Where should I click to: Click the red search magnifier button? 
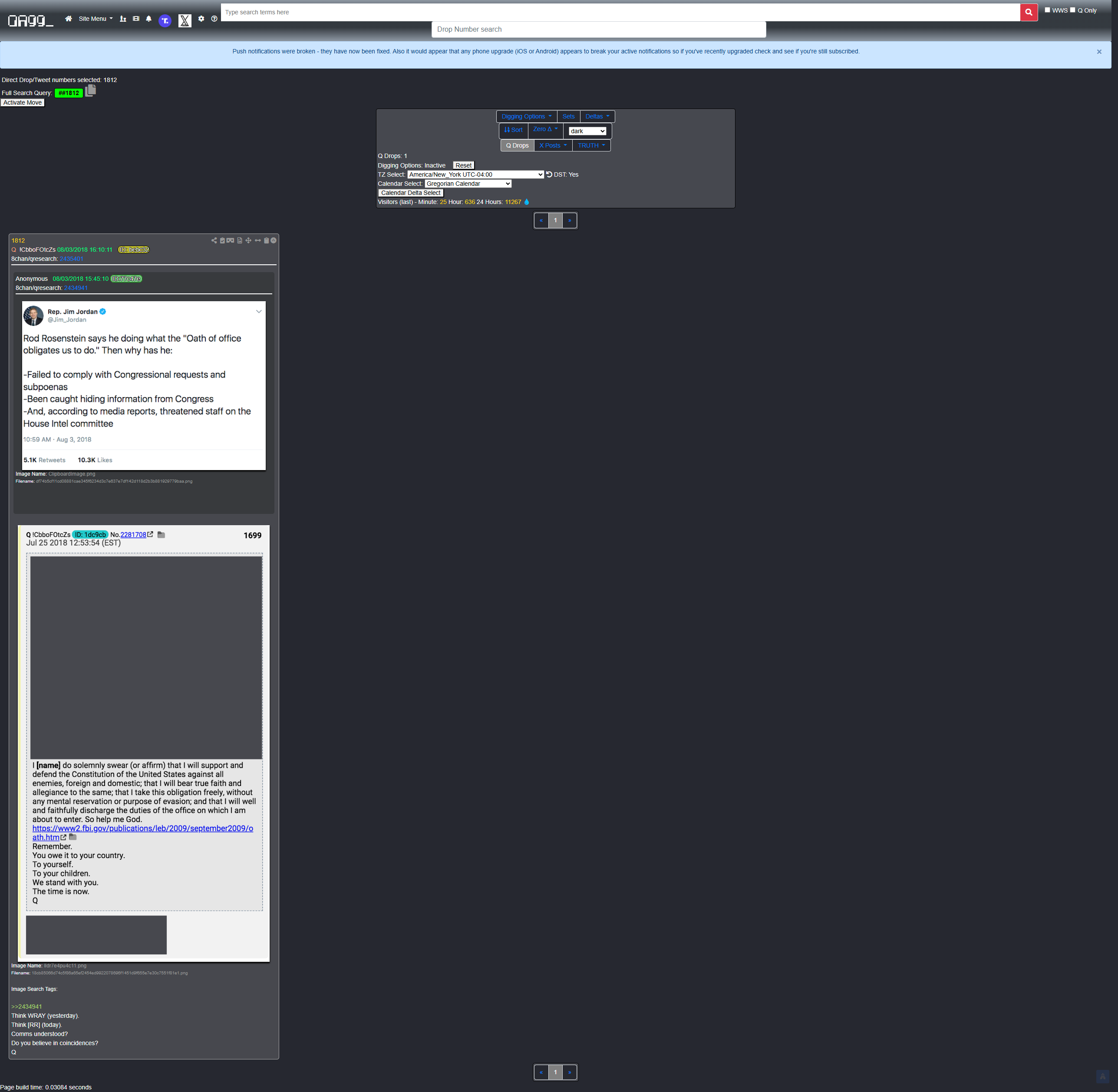click(x=1029, y=12)
